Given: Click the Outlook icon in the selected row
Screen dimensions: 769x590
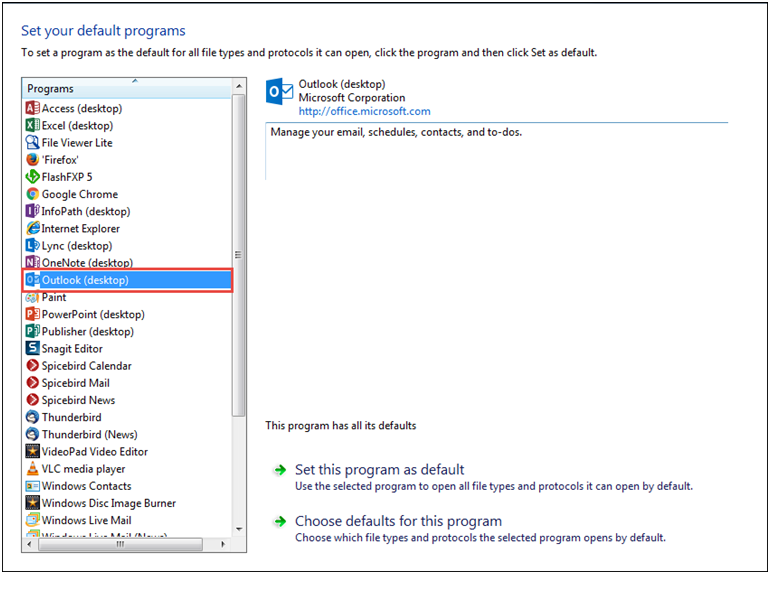Looking at the screenshot, I should tap(32, 280).
